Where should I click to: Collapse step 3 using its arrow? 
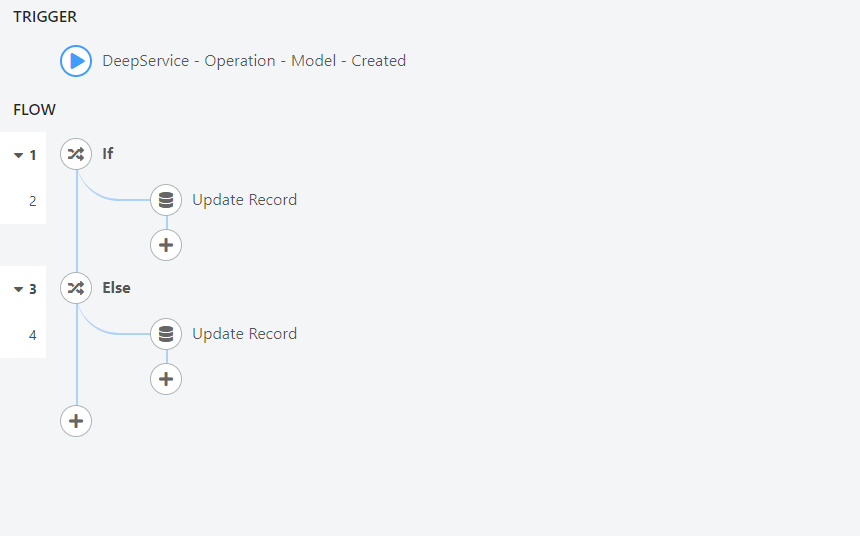pyautogui.click(x=19, y=289)
